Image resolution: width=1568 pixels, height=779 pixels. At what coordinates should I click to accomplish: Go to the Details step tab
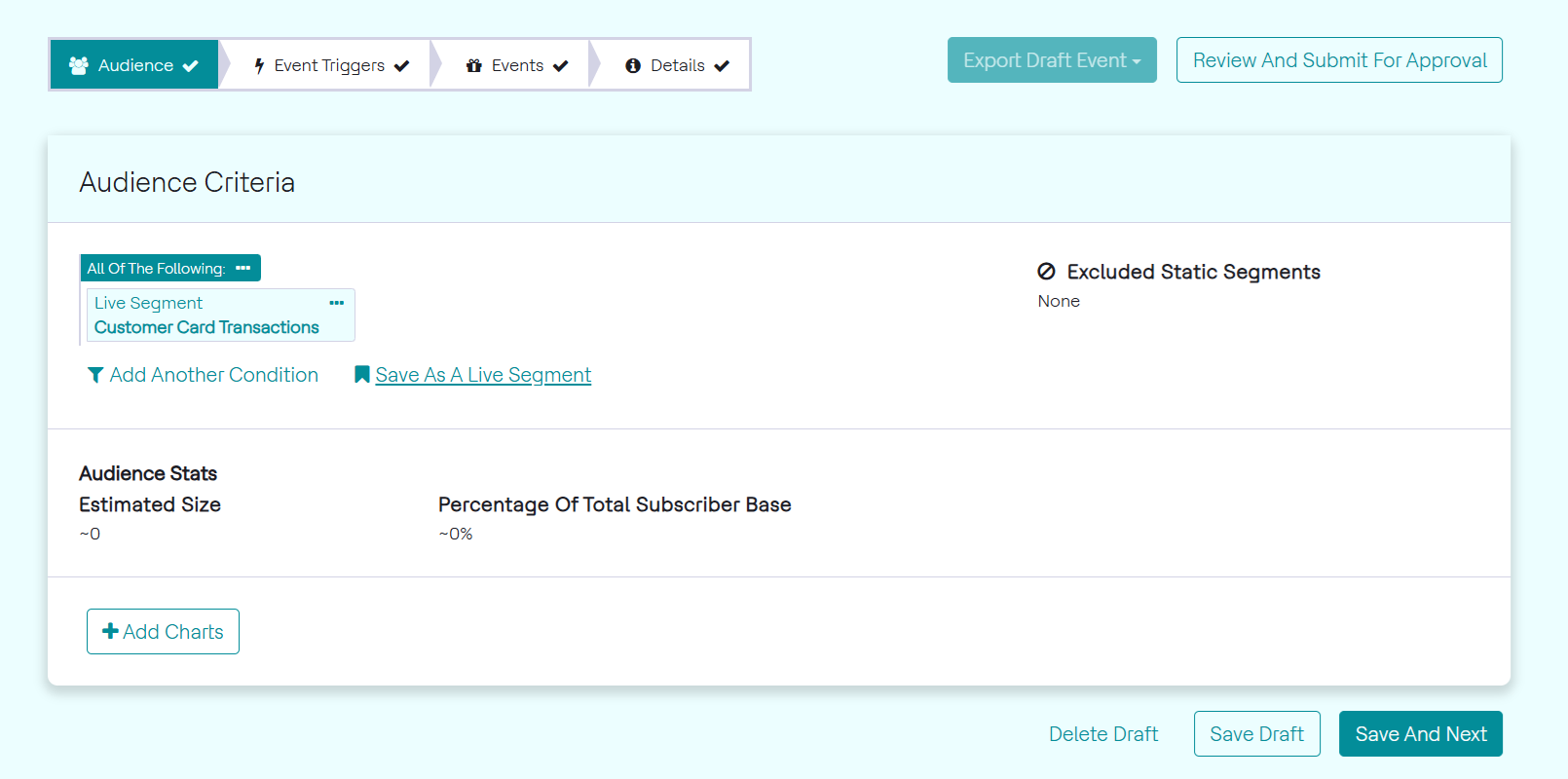click(677, 65)
